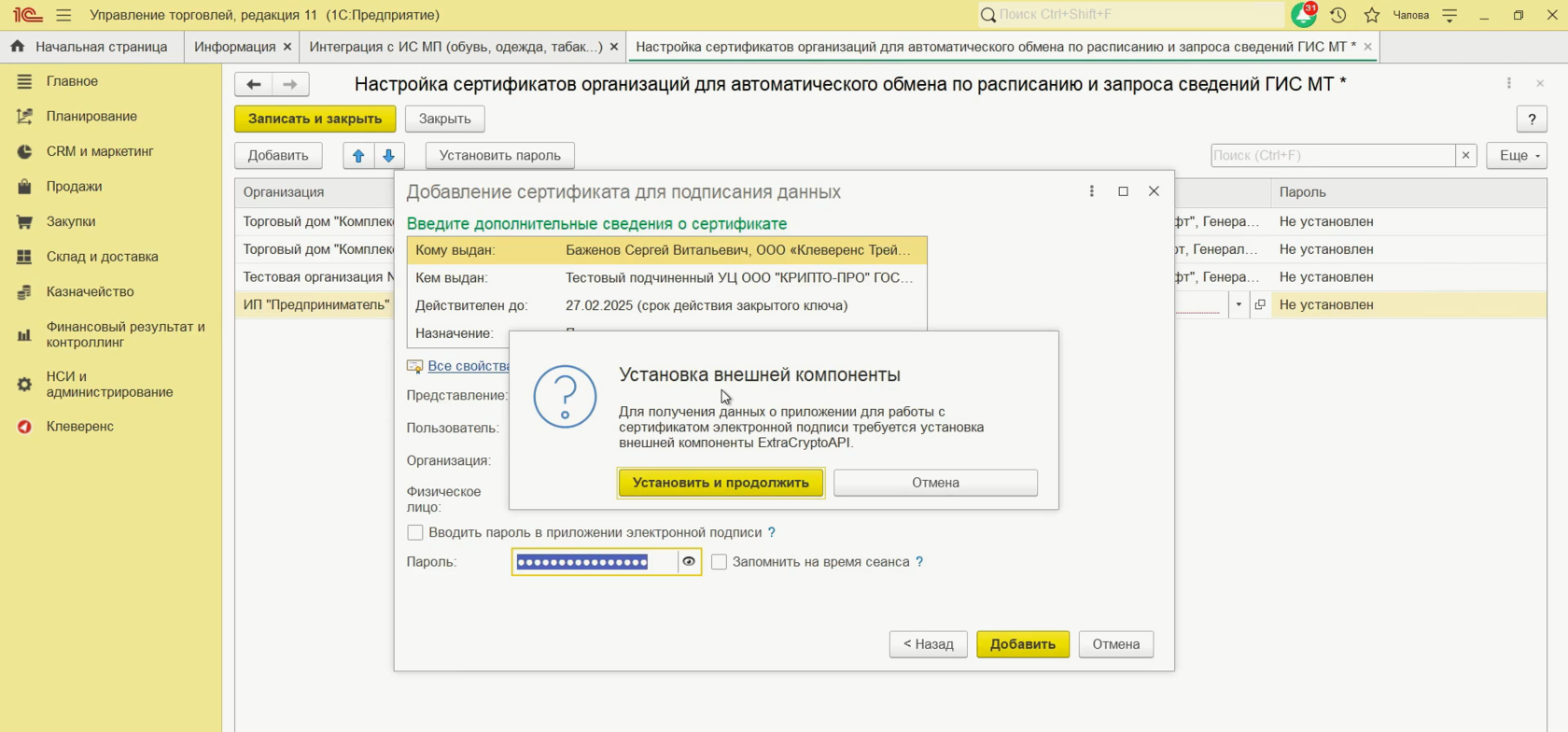Viewport: 1568px width, 732px height.
Task: Open the notifications bell with red badge
Action: click(x=1304, y=15)
